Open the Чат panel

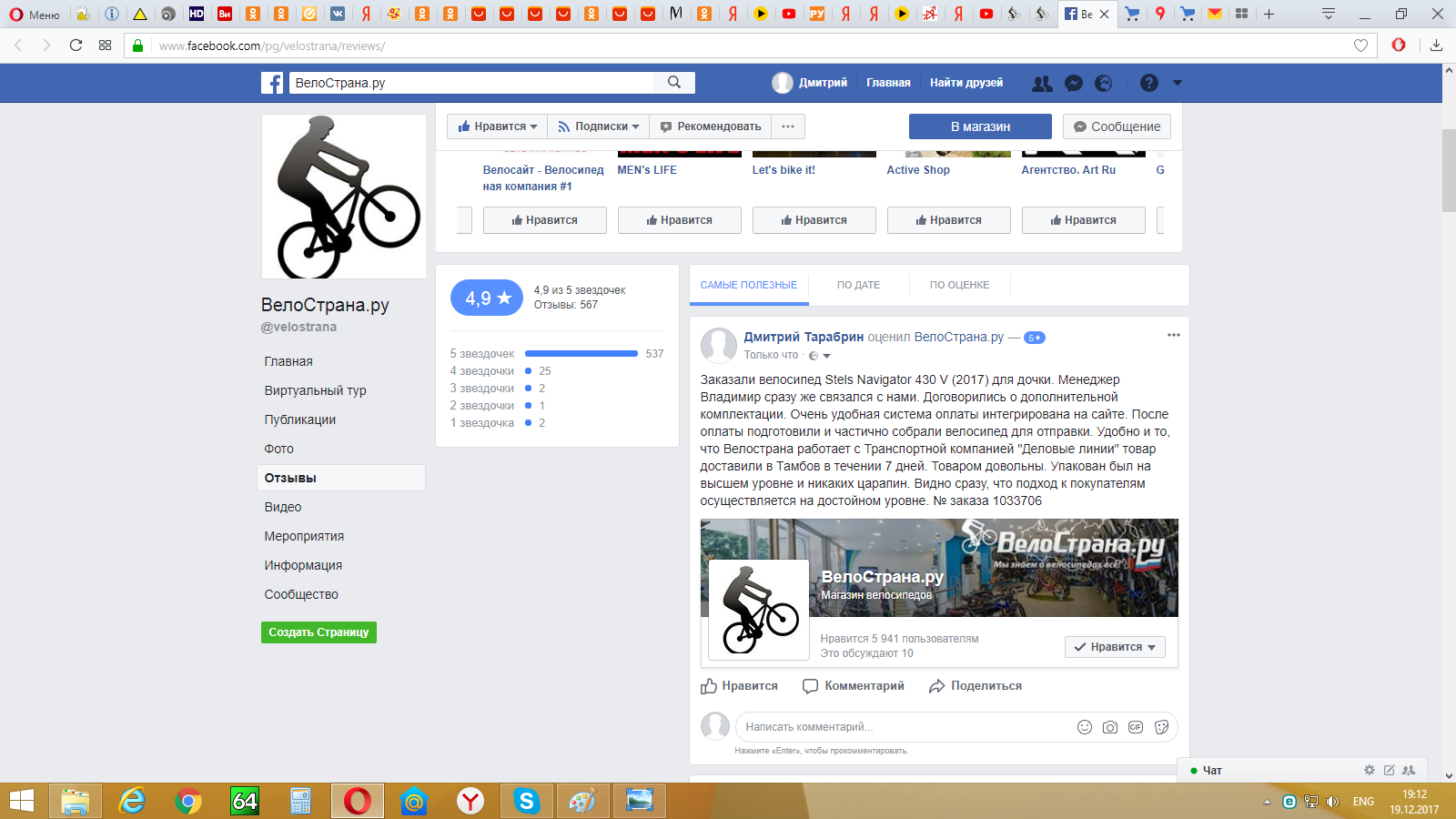pyautogui.click(x=1212, y=770)
